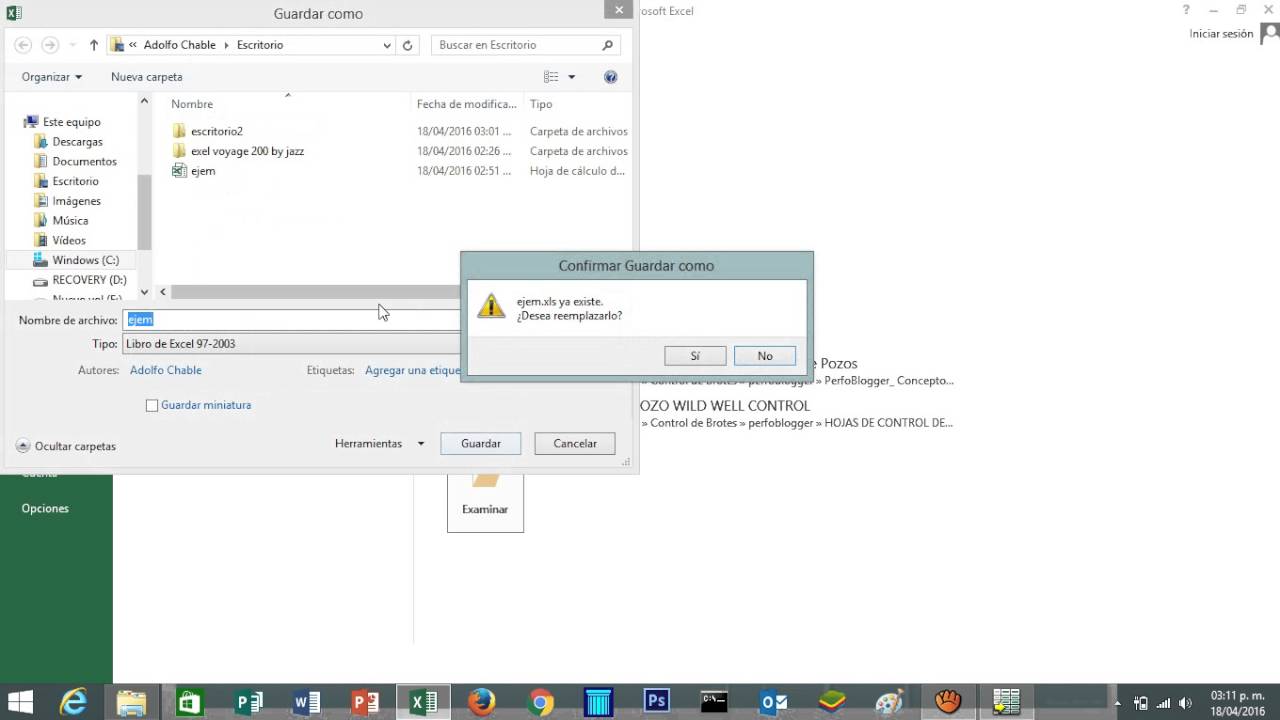Image resolution: width=1280 pixels, height=720 pixels.
Task: Click navigation pane scroll up arrow
Action: [144, 101]
